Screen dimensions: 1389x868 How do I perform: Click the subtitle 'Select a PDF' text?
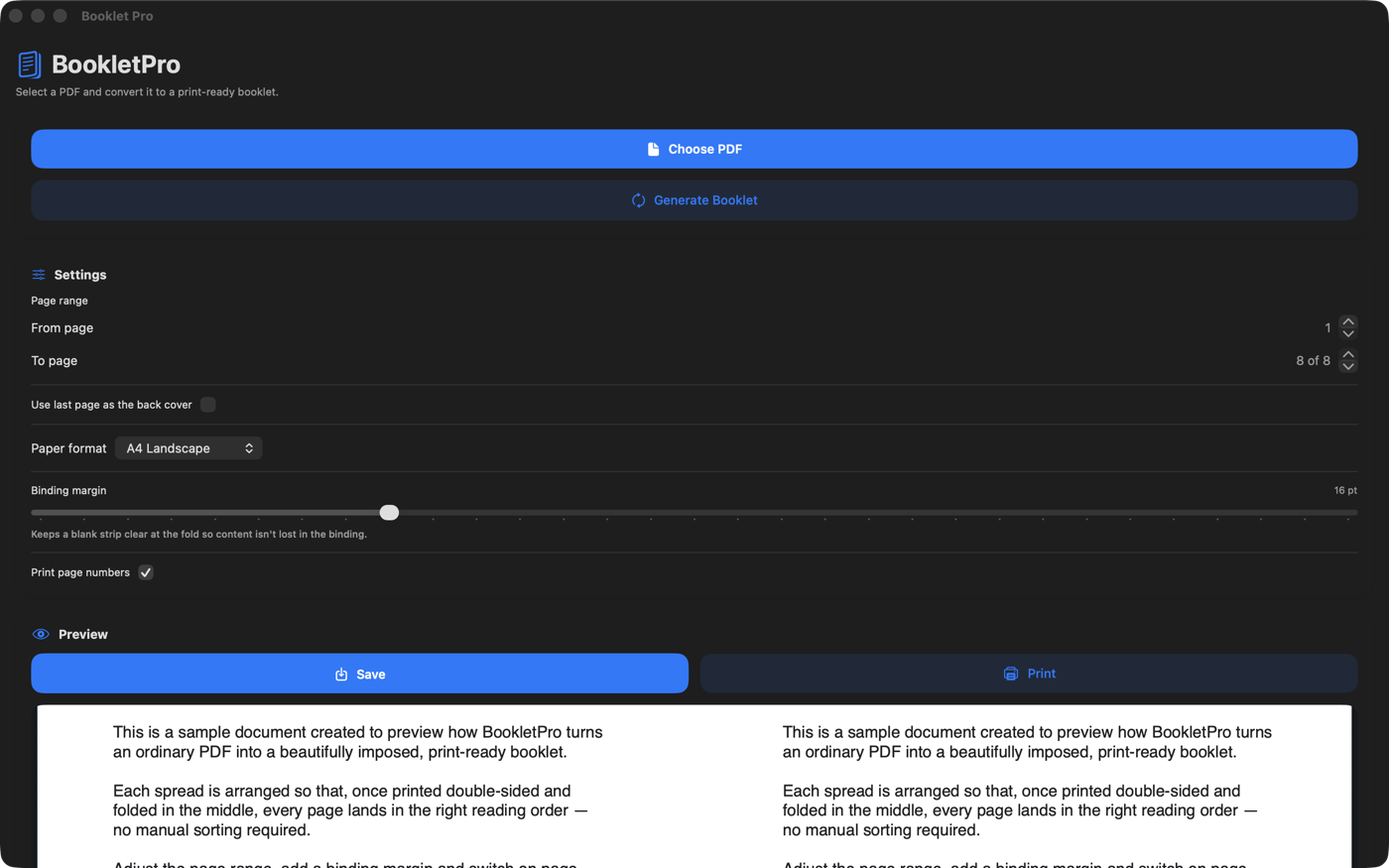coord(147,92)
